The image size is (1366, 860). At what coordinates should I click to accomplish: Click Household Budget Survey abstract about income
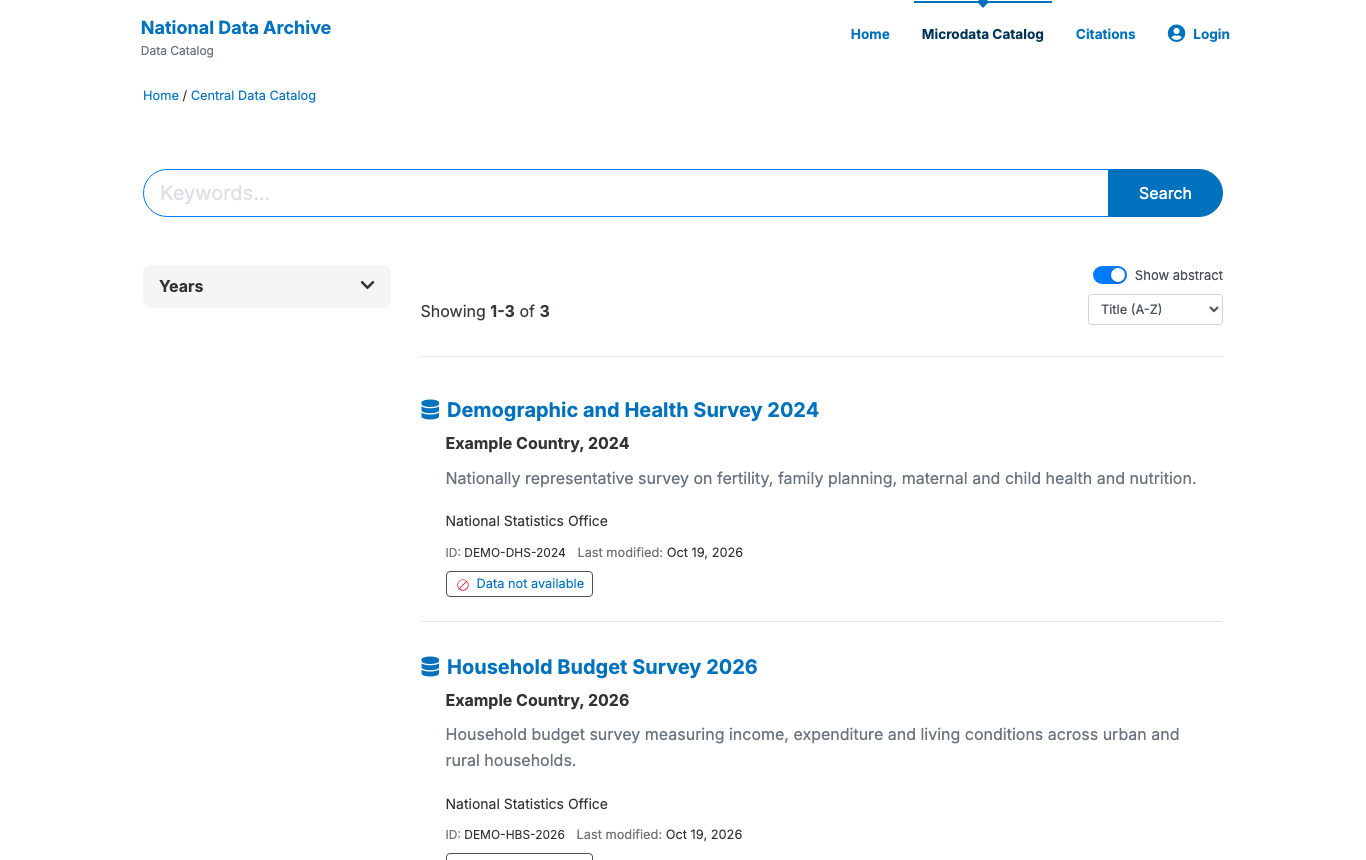click(x=812, y=747)
